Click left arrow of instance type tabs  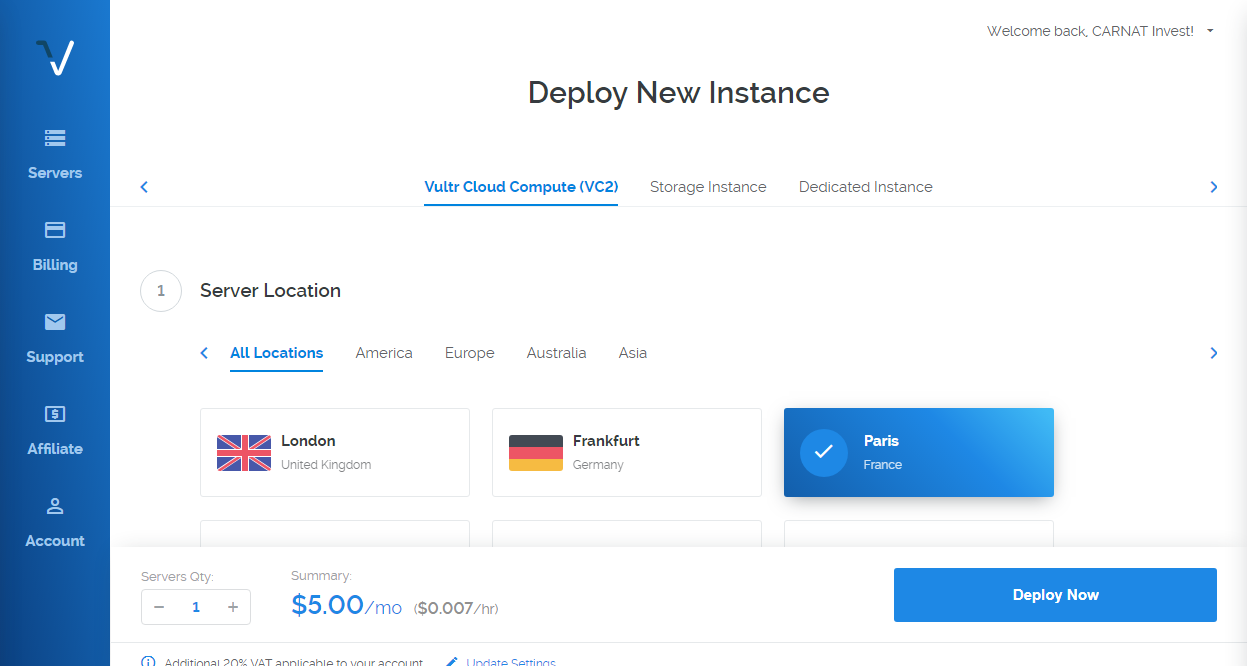144,187
